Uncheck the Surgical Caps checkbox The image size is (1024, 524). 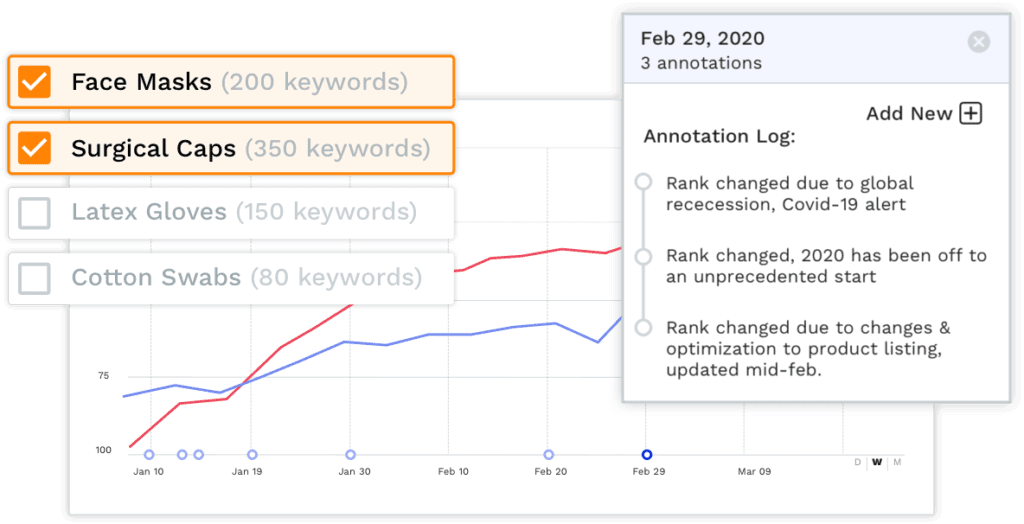34,148
